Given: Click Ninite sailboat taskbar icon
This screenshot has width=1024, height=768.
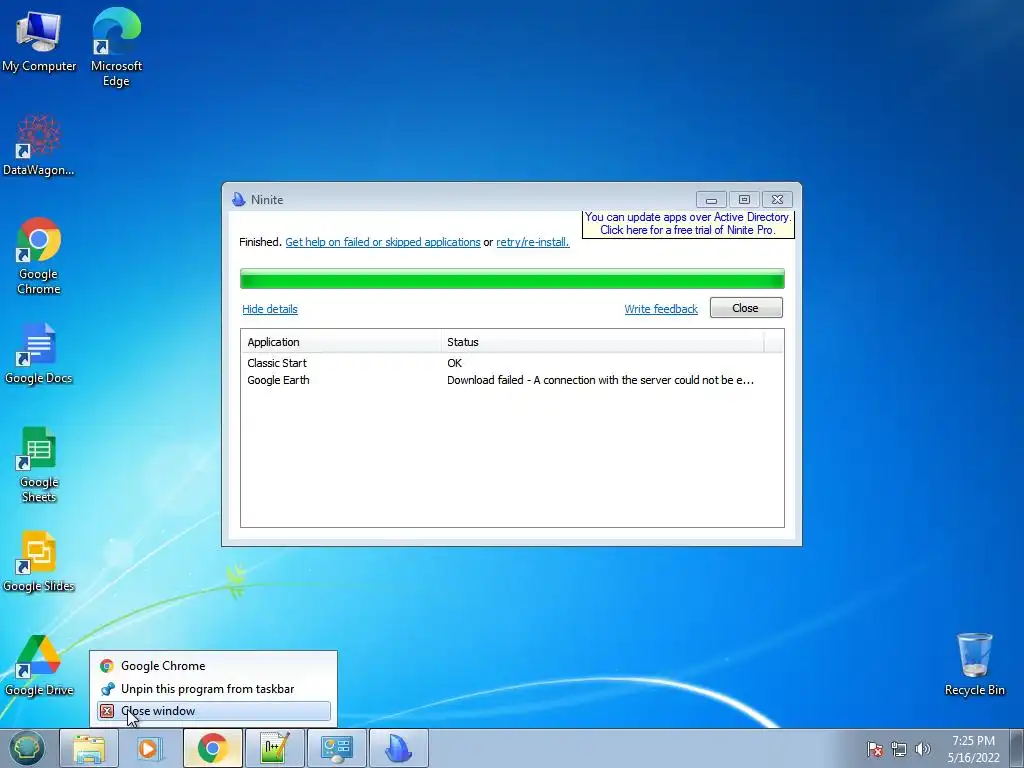Looking at the screenshot, I should pos(398,748).
